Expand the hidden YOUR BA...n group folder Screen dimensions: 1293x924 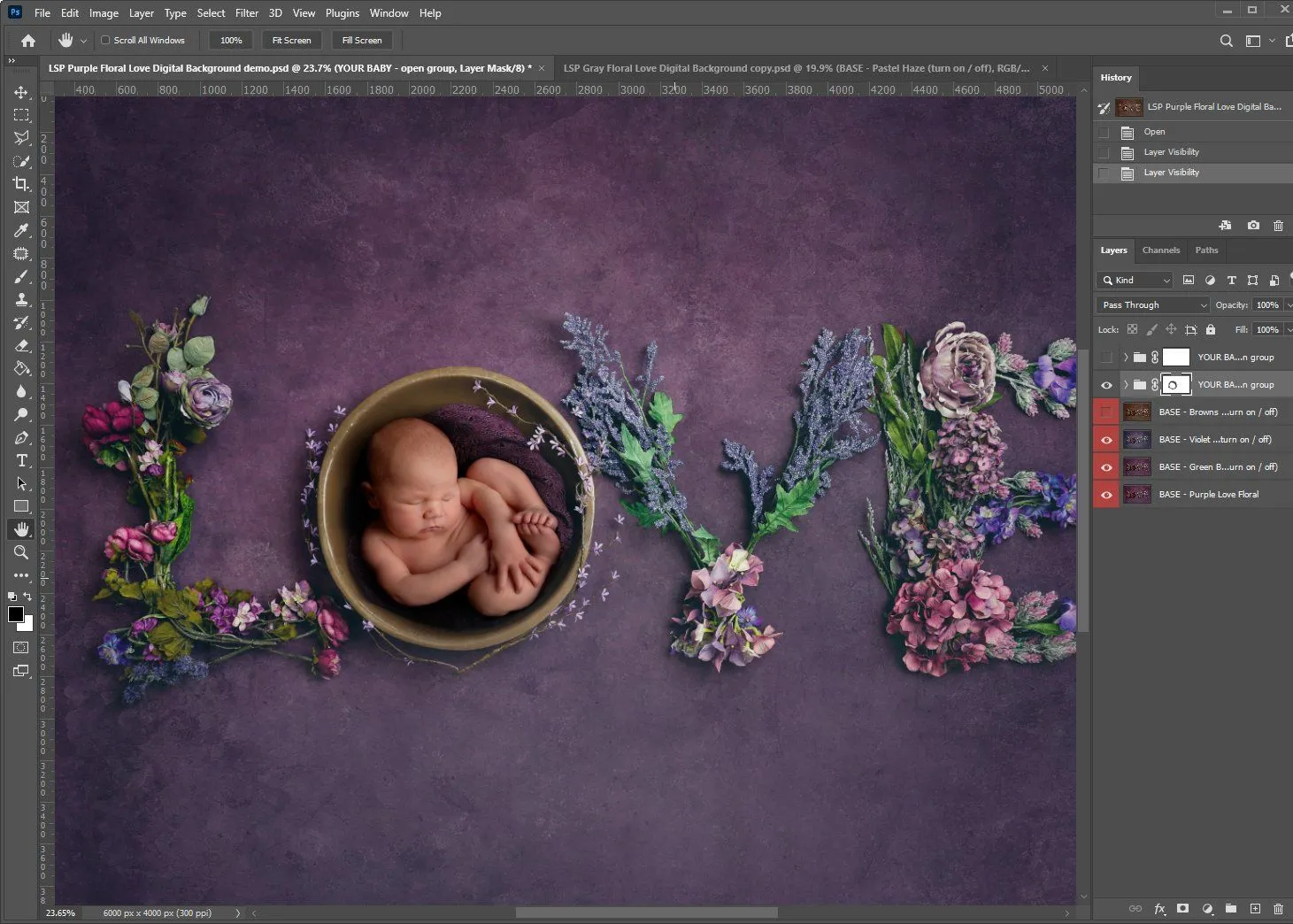tap(1126, 358)
